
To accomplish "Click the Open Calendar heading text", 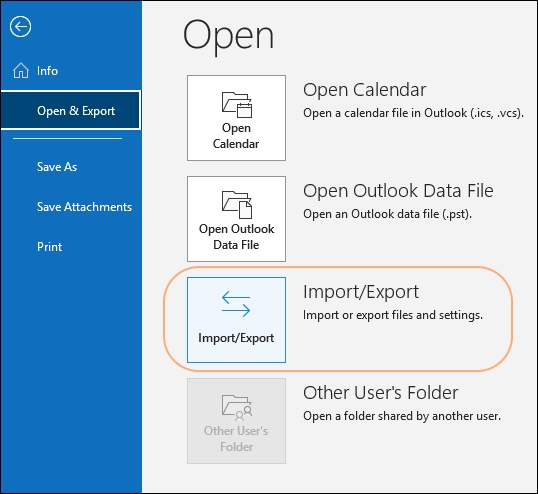I will pos(364,90).
